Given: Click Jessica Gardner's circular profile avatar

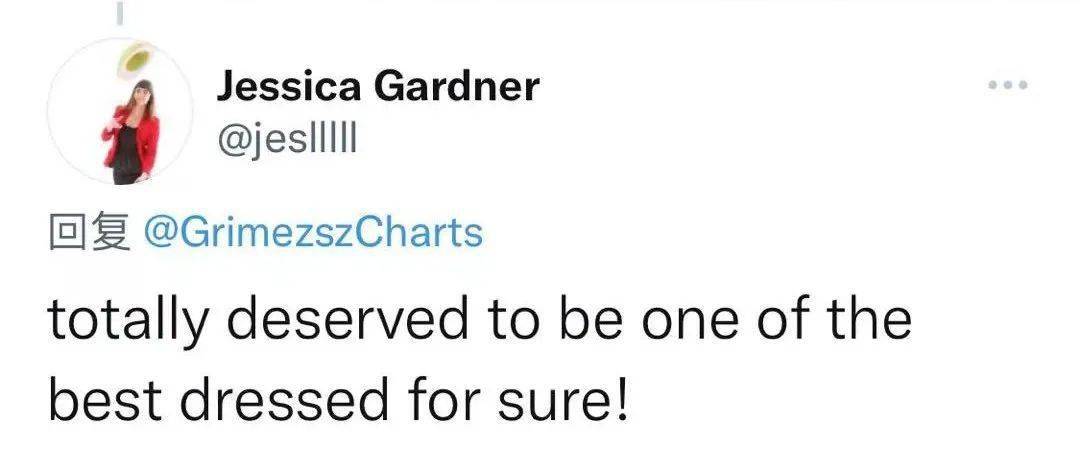Looking at the screenshot, I should tap(121, 113).
